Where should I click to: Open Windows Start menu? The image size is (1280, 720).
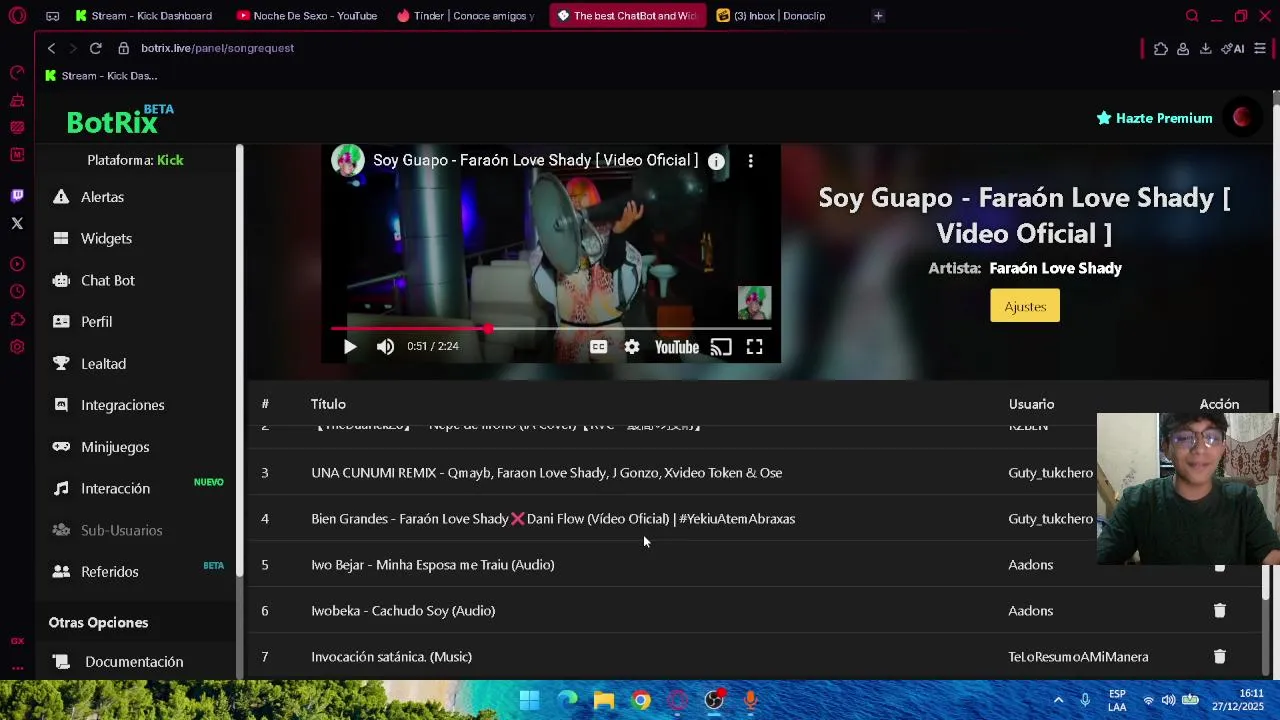click(529, 700)
